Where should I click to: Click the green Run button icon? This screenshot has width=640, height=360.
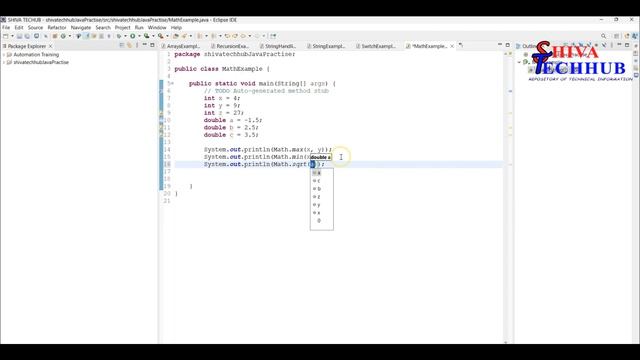tap(133, 36)
